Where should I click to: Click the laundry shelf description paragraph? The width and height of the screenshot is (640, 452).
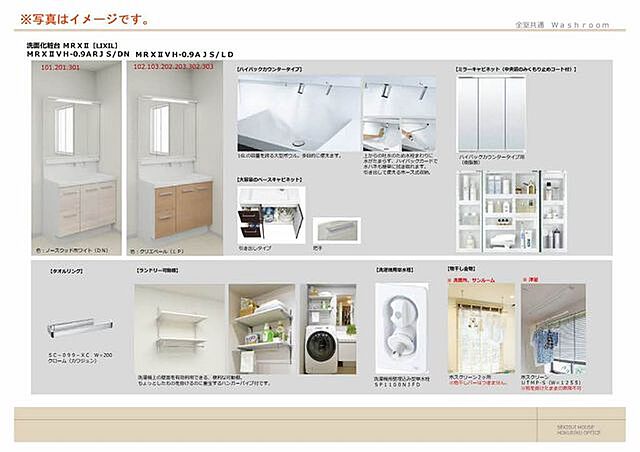point(204,380)
